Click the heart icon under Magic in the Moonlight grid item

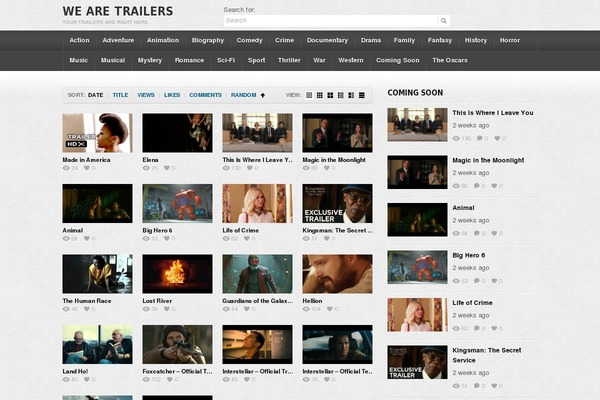pos(327,168)
